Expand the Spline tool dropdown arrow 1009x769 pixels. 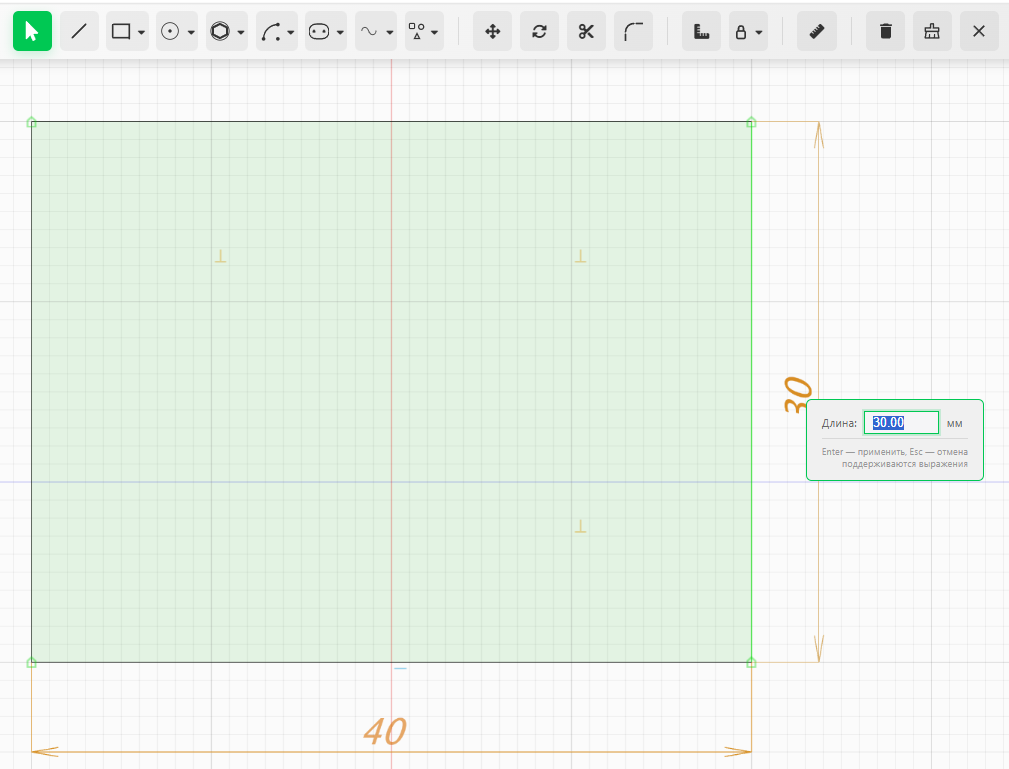pos(390,32)
